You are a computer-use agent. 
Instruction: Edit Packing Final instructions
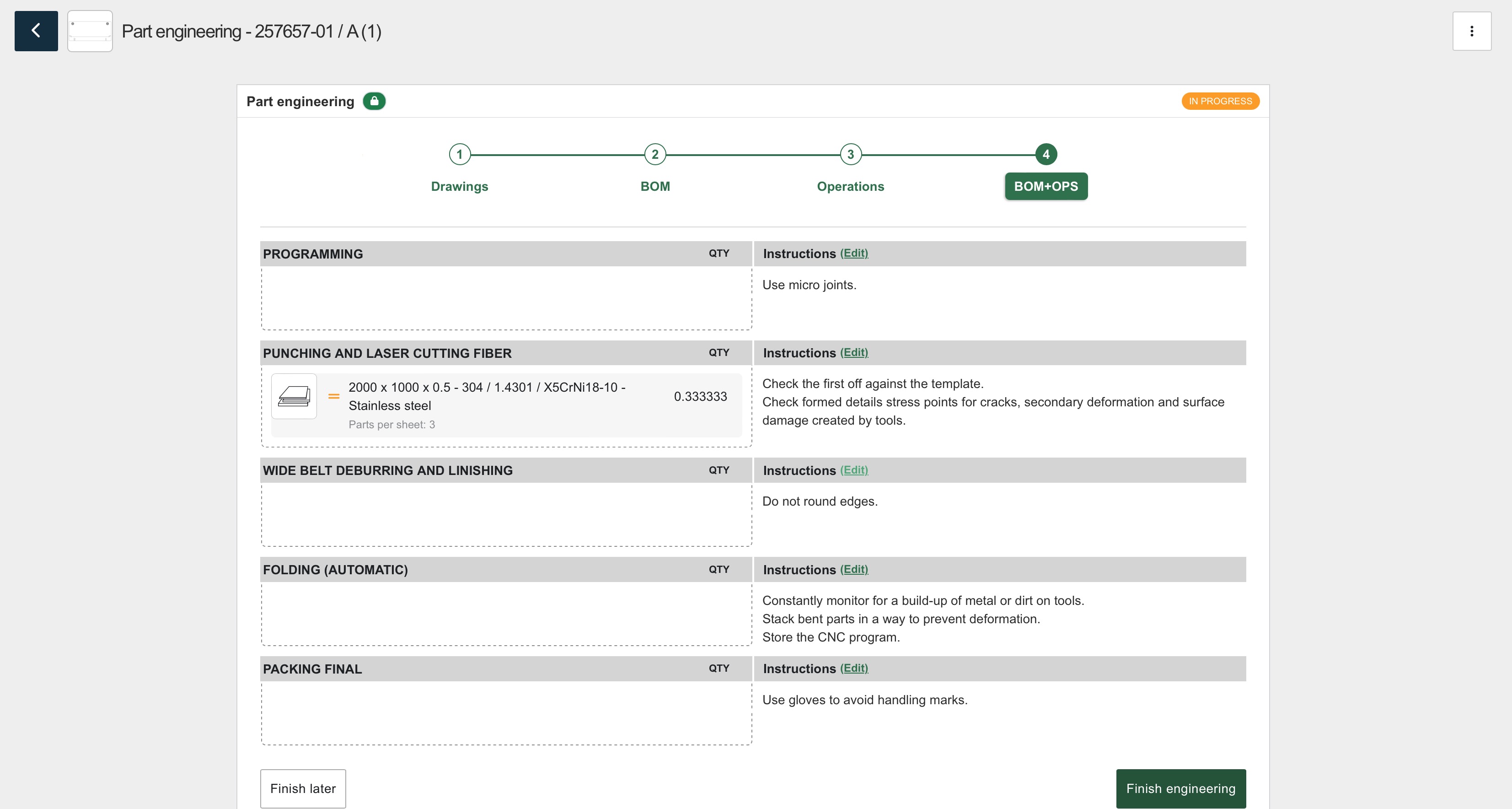(x=853, y=668)
